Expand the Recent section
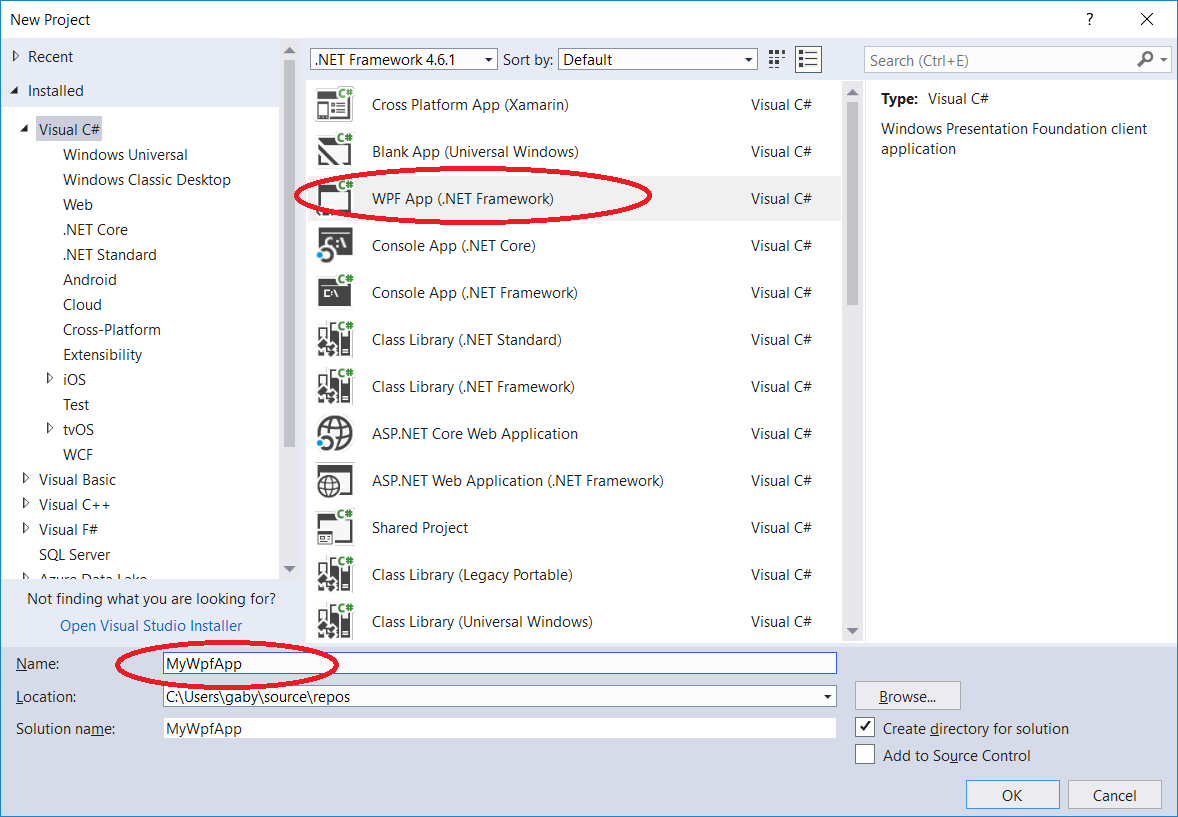This screenshot has height=817, width=1178. 16,56
